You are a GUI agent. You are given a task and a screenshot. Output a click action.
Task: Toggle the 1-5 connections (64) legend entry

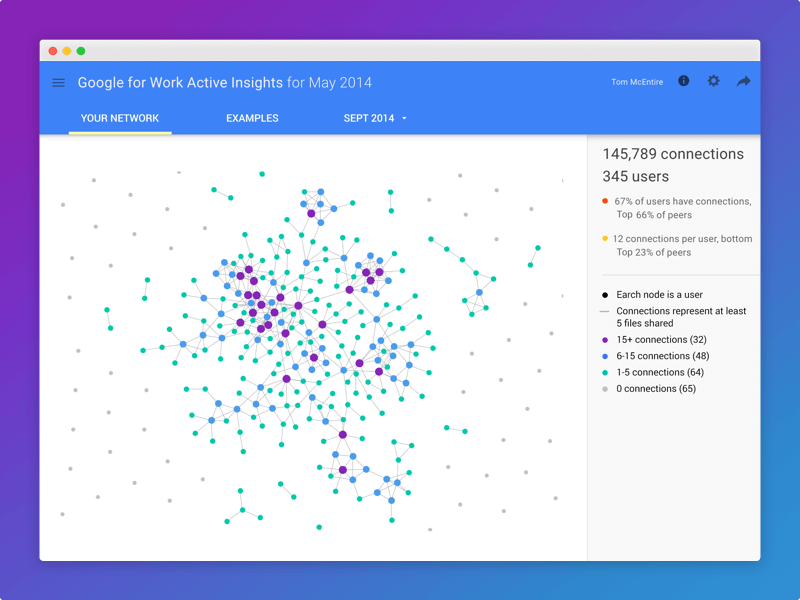(660, 372)
